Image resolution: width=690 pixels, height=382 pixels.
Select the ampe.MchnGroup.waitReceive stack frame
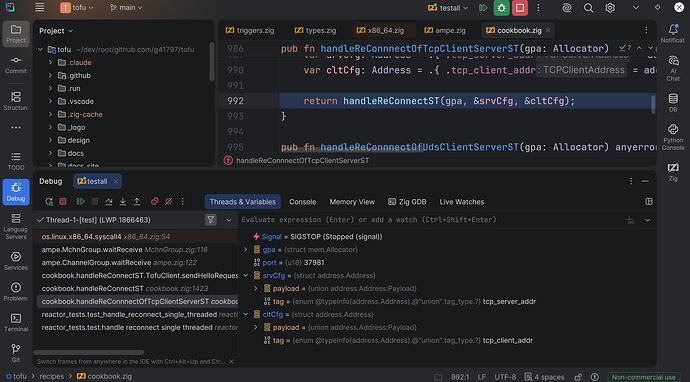tap(136, 250)
